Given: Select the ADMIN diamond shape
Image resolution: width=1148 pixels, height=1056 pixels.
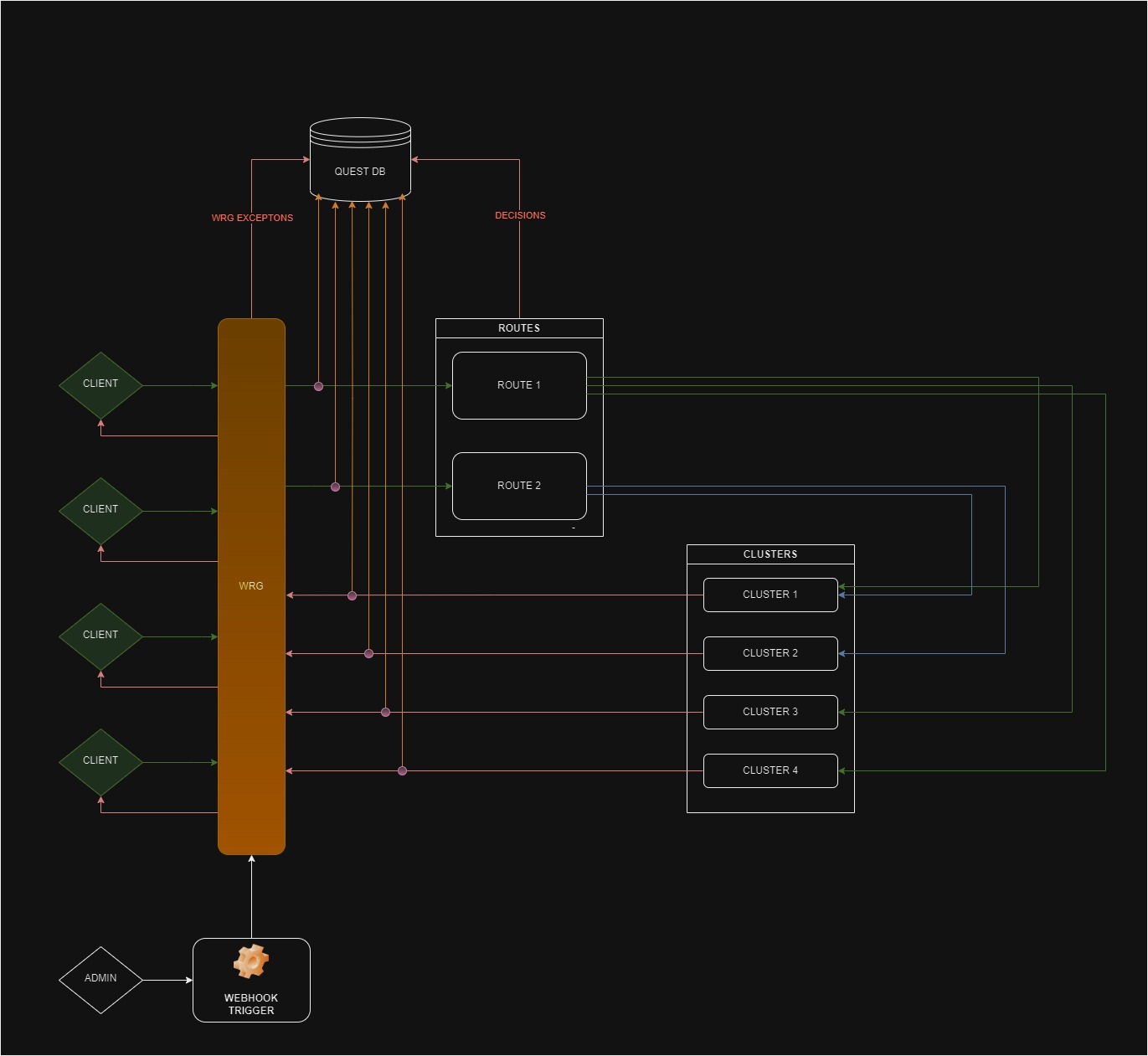Looking at the screenshot, I should coord(100,980).
